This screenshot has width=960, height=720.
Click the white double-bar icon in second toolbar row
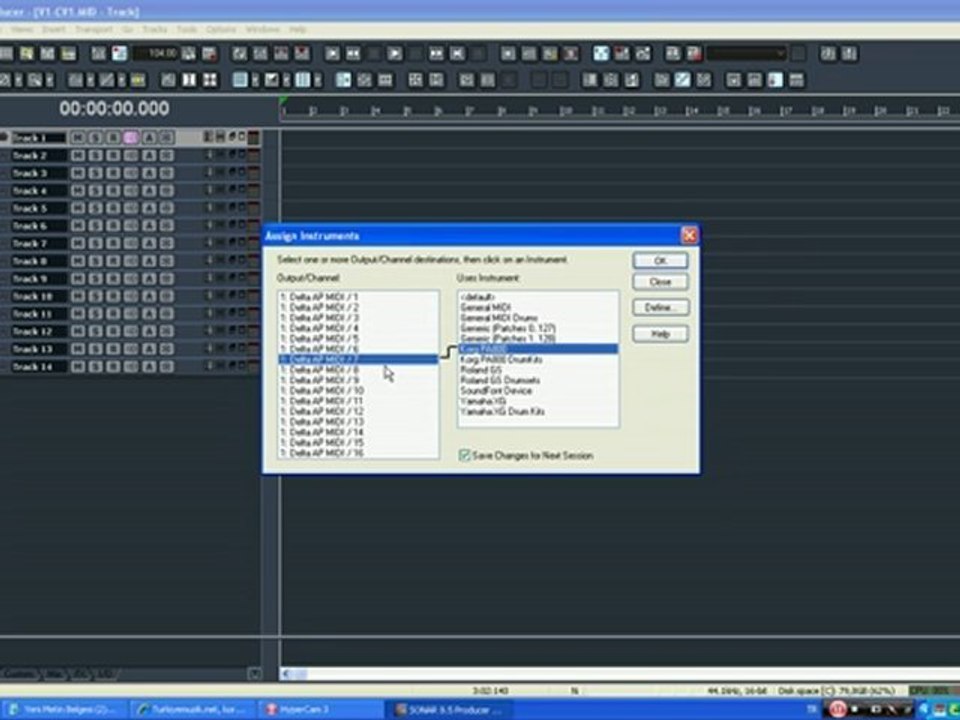click(189, 80)
